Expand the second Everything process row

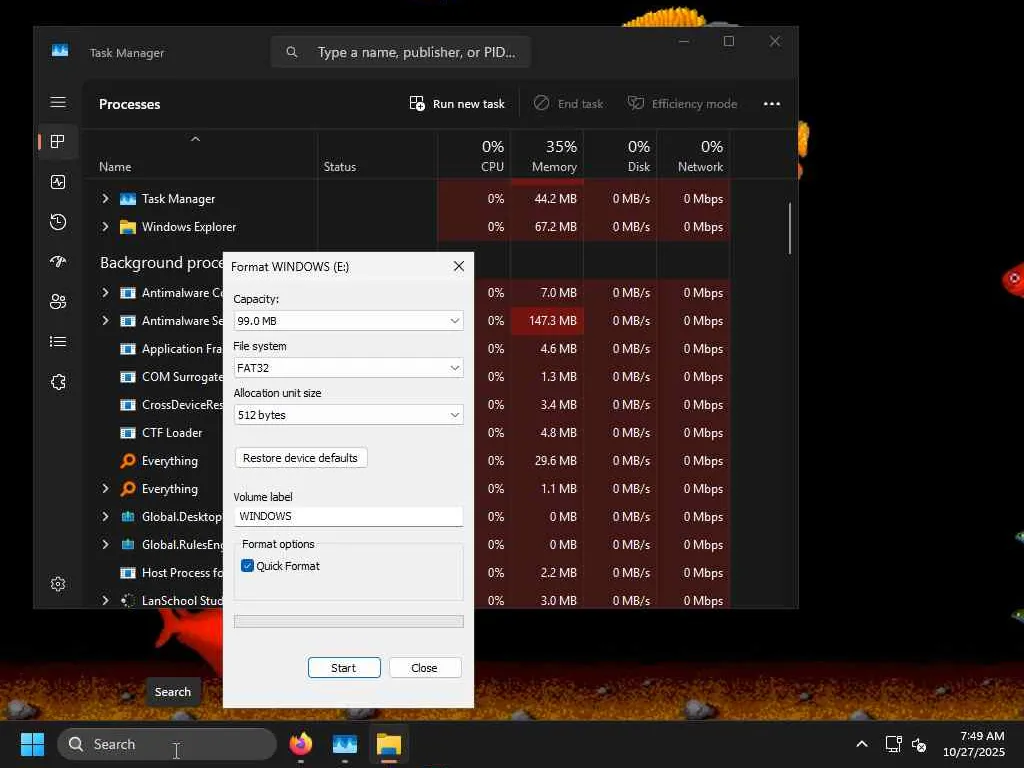[x=105, y=488]
